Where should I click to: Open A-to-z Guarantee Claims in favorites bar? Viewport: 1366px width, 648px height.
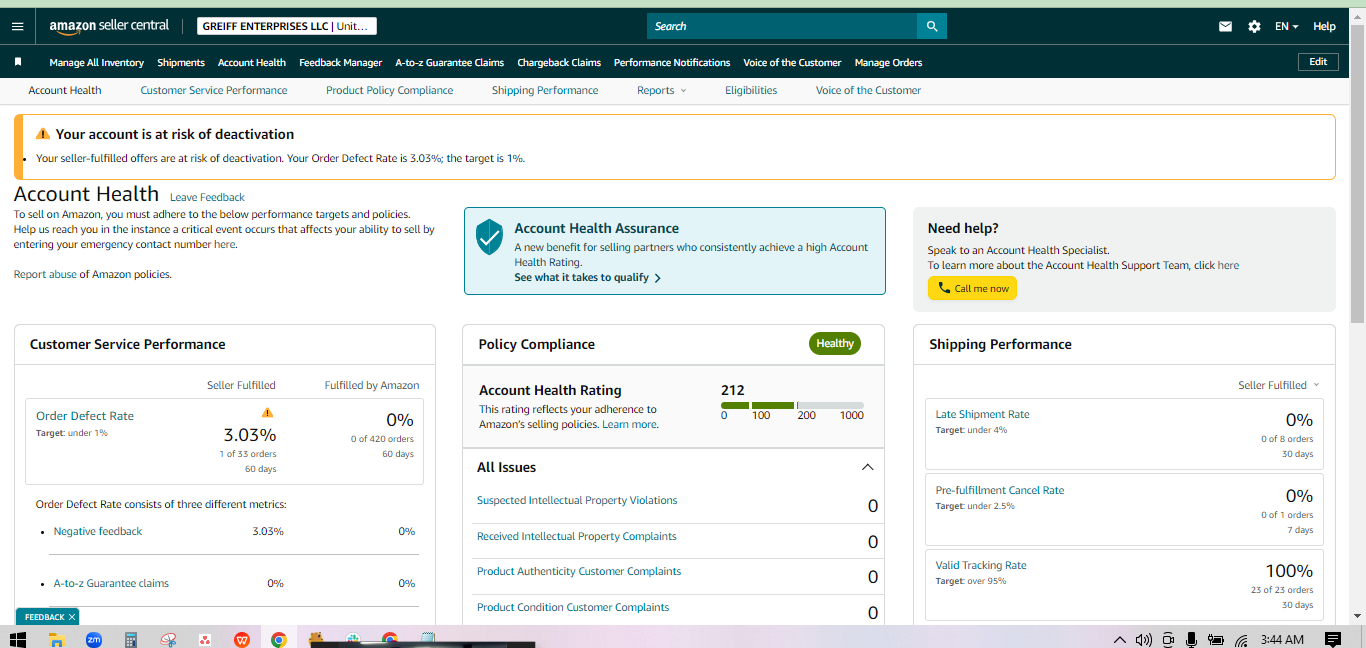click(x=449, y=62)
